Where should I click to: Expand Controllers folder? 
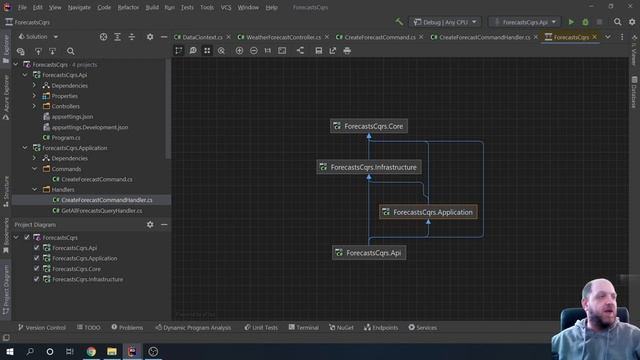[x=34, y=106]
